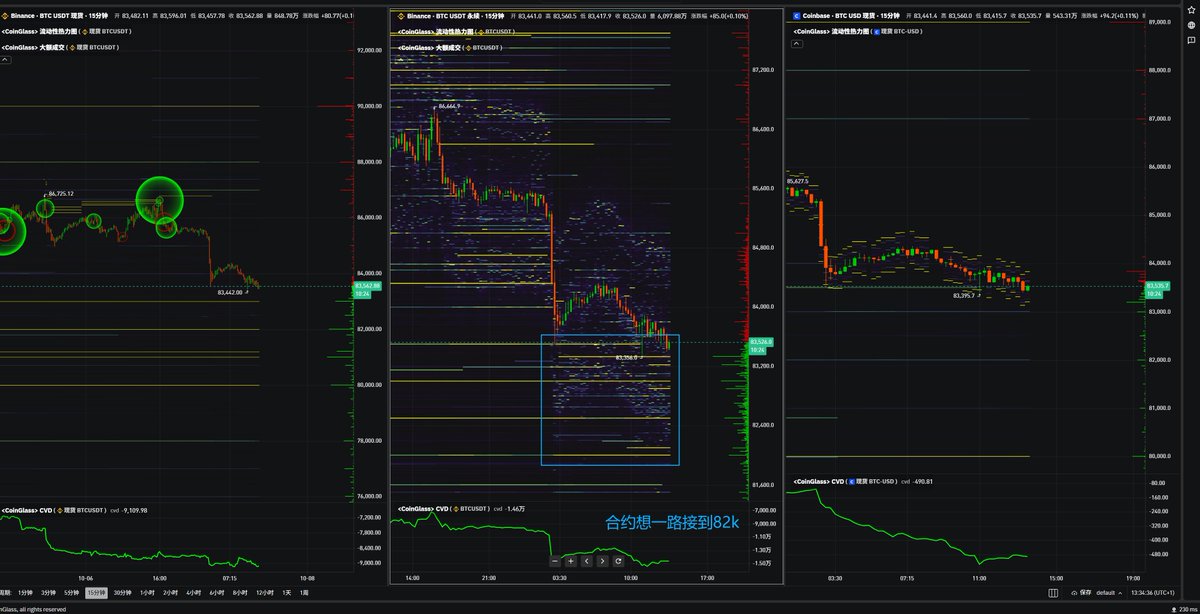Reset the middle chart view
1200x614 pixels.
[x=618, y=561]
